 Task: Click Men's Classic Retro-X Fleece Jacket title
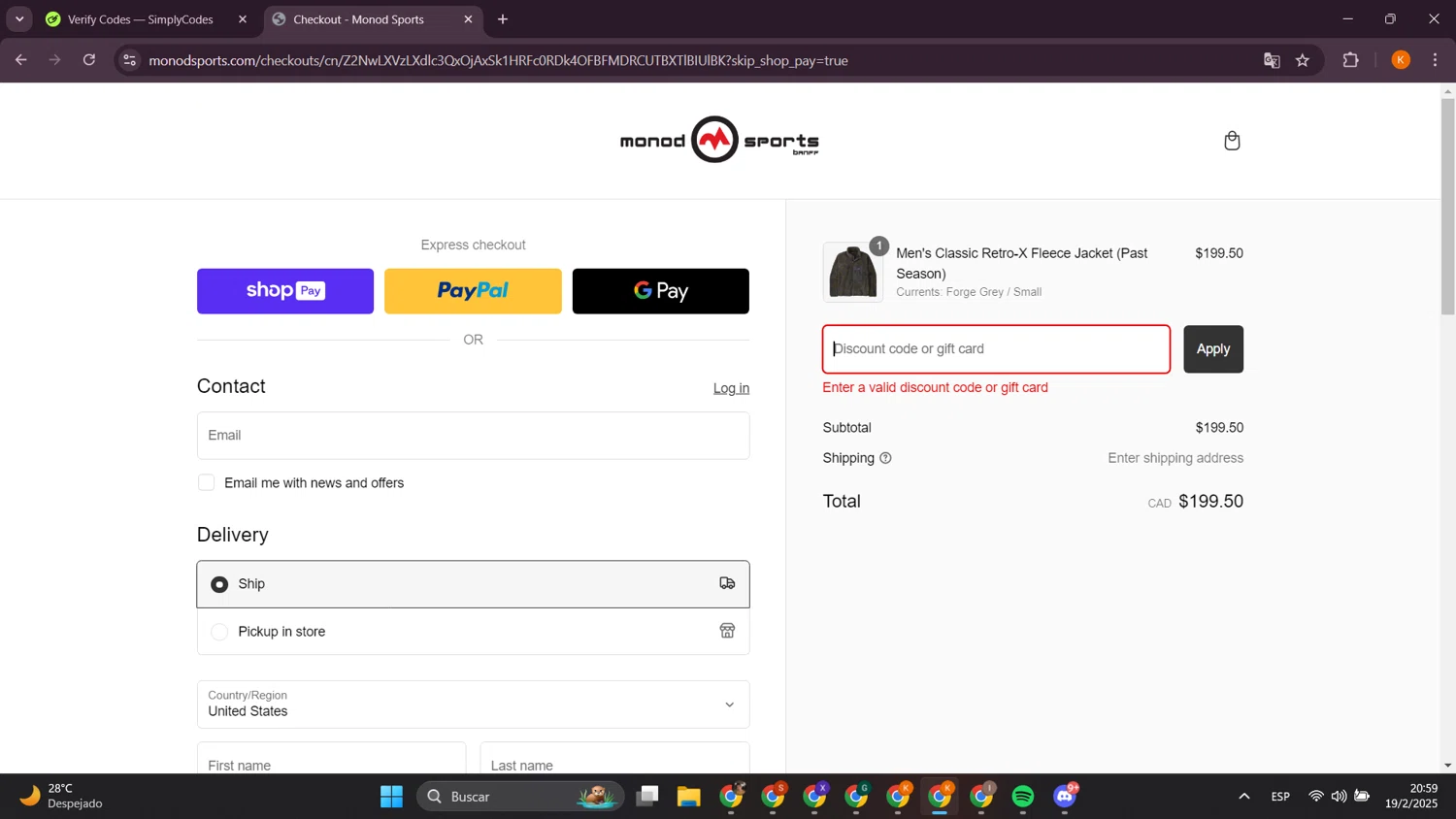1022,263
